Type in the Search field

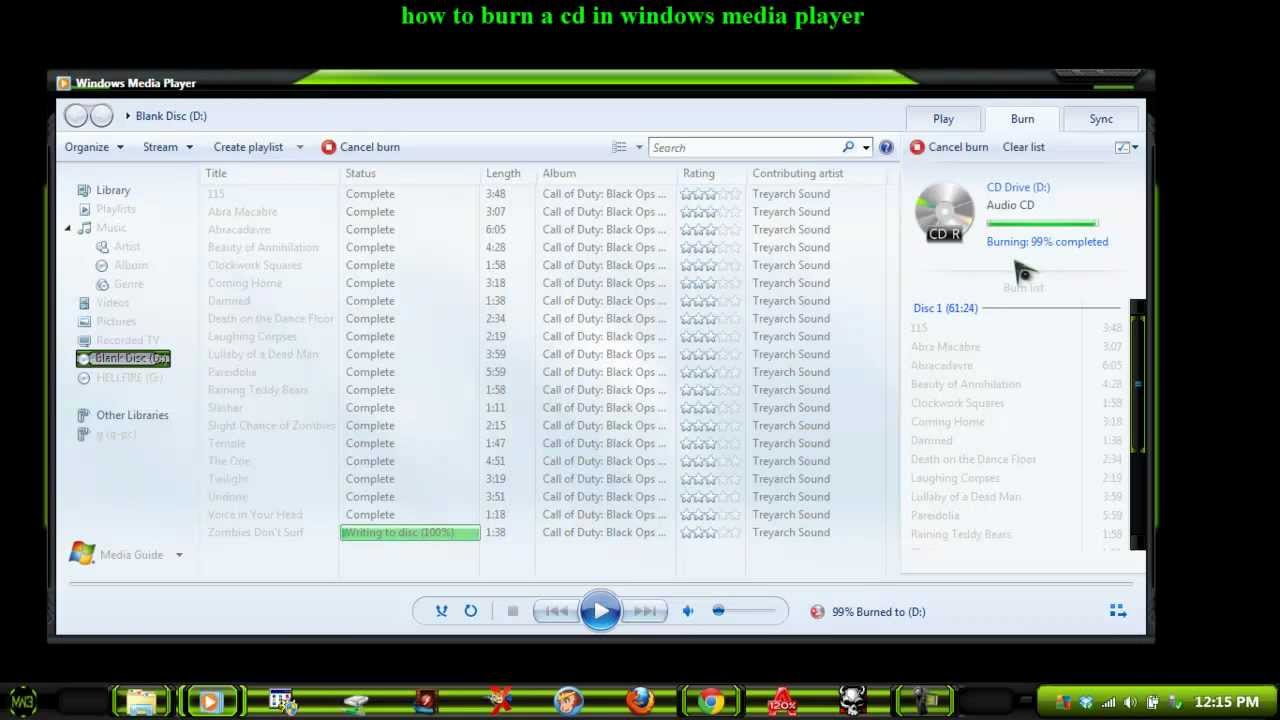(745, 147)
